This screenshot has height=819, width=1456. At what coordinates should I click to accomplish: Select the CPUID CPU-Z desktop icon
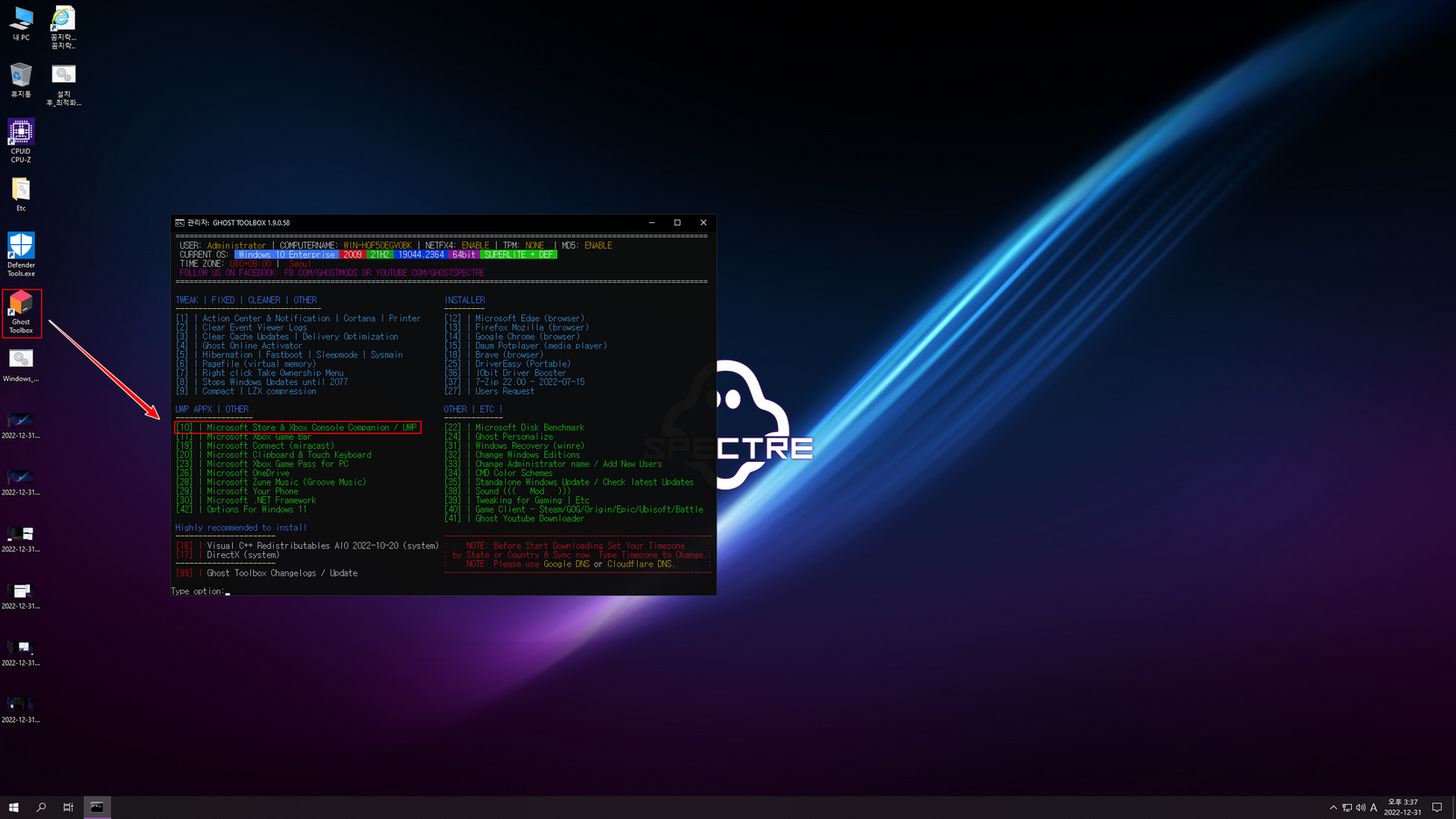[21, 141]
